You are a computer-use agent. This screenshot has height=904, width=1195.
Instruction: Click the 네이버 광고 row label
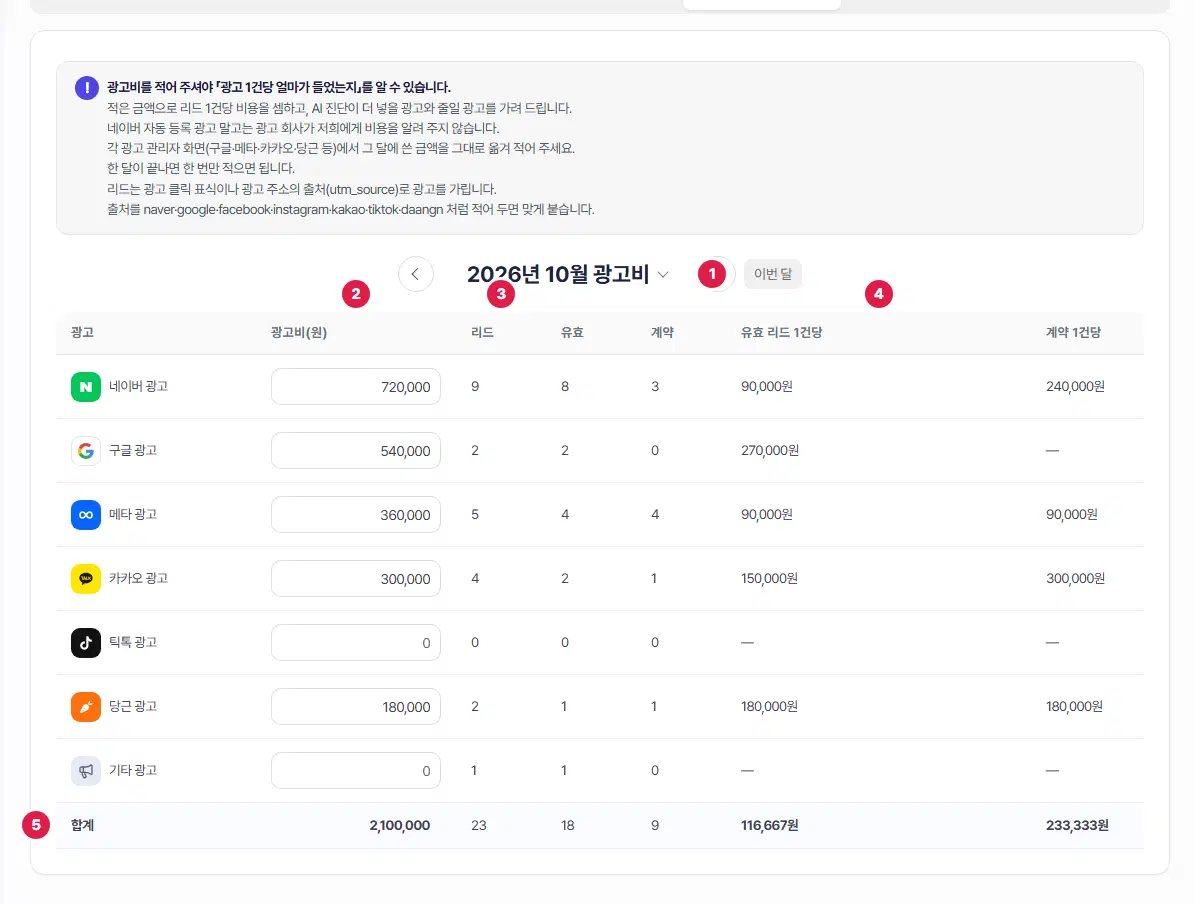click(x=138, y=386)
